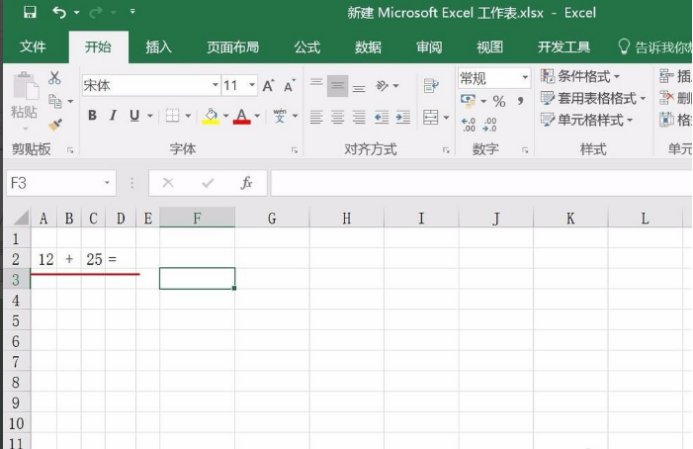Merge and center cells icon
The image size is (693, 449).
click(430, 117)
